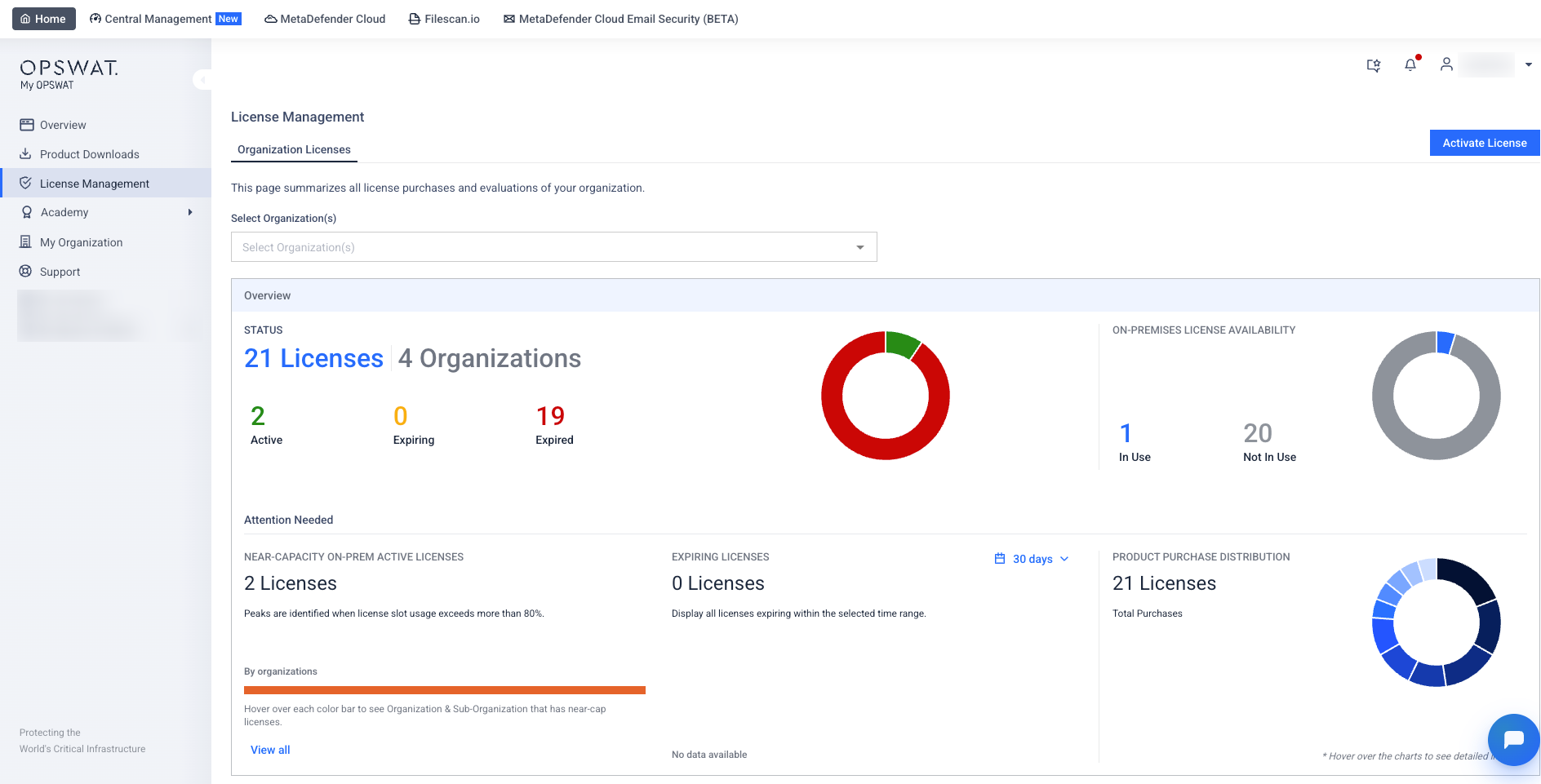The height and width of the screenshot is (784, 1541).
Task: Click the Support lifebuoy icon
Action: pyautogui.click(x=26, y=272)
